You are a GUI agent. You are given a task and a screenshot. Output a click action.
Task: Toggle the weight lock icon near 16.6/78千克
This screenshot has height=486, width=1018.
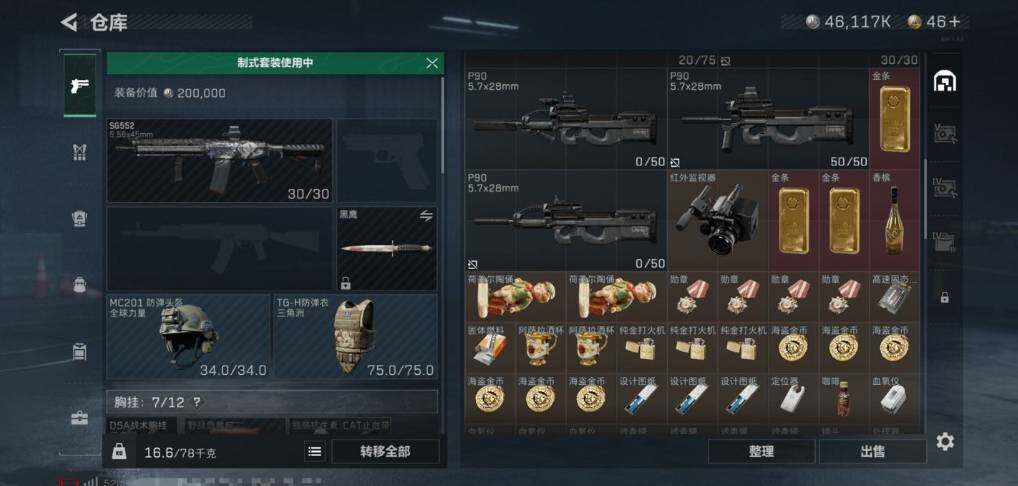coord(119,452)
